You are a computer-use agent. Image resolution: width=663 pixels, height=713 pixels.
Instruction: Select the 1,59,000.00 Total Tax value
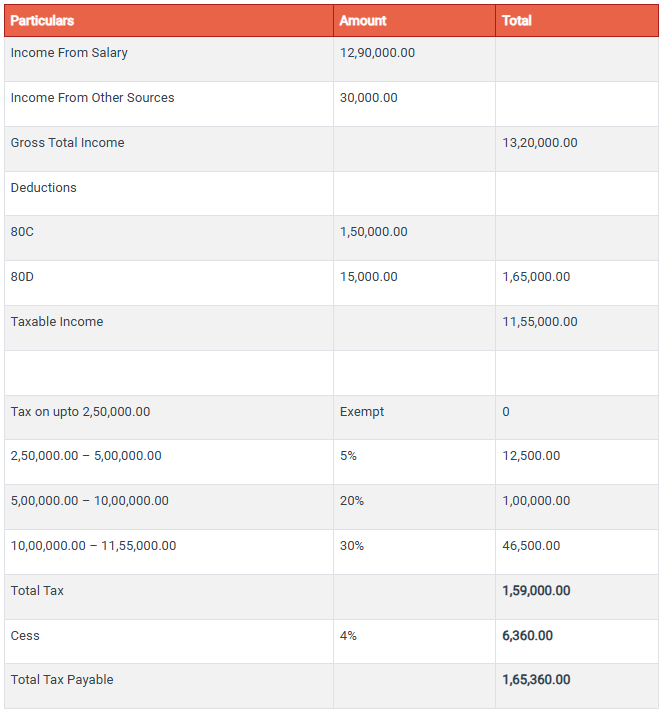536,591
